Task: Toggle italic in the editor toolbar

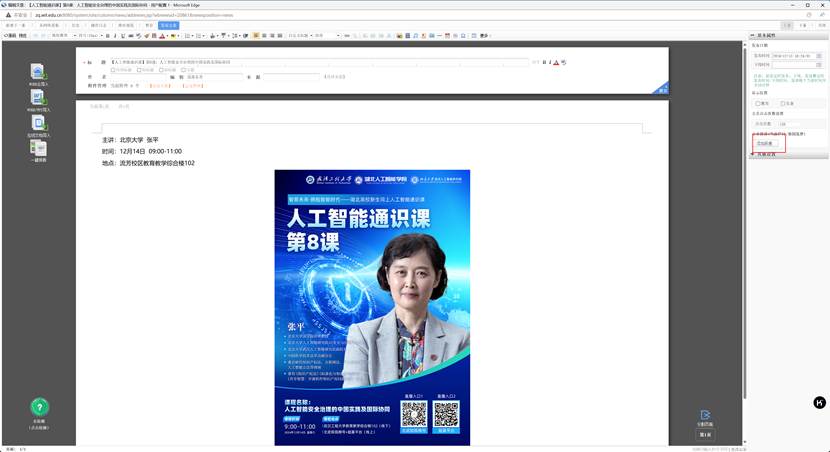Action: [x=115, y=35]
